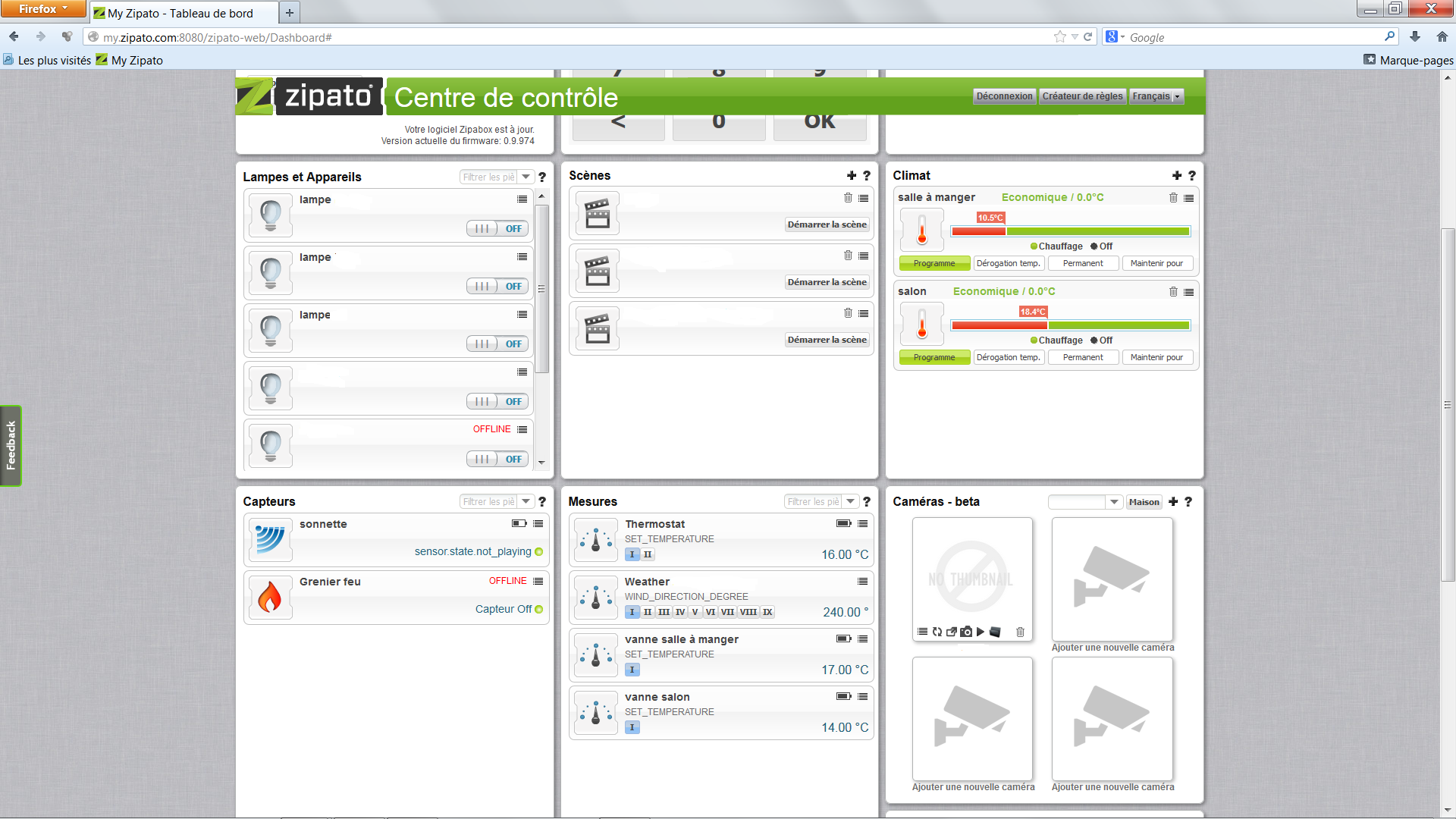Take a camera snapshot with the photo icon
The image size is (1456, 819).
point(966,632)
